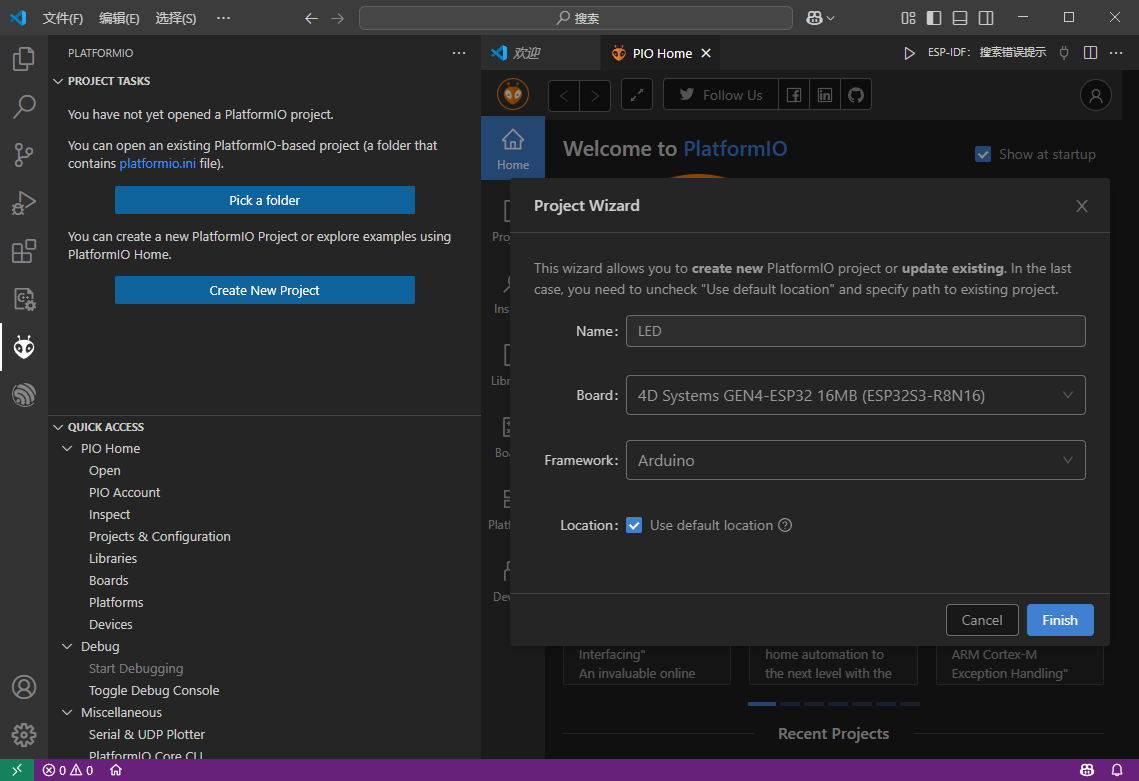Screen dimensions: 1139x781
Task: Click Finish in Project Wizard
Action: tap(1060, 620)
